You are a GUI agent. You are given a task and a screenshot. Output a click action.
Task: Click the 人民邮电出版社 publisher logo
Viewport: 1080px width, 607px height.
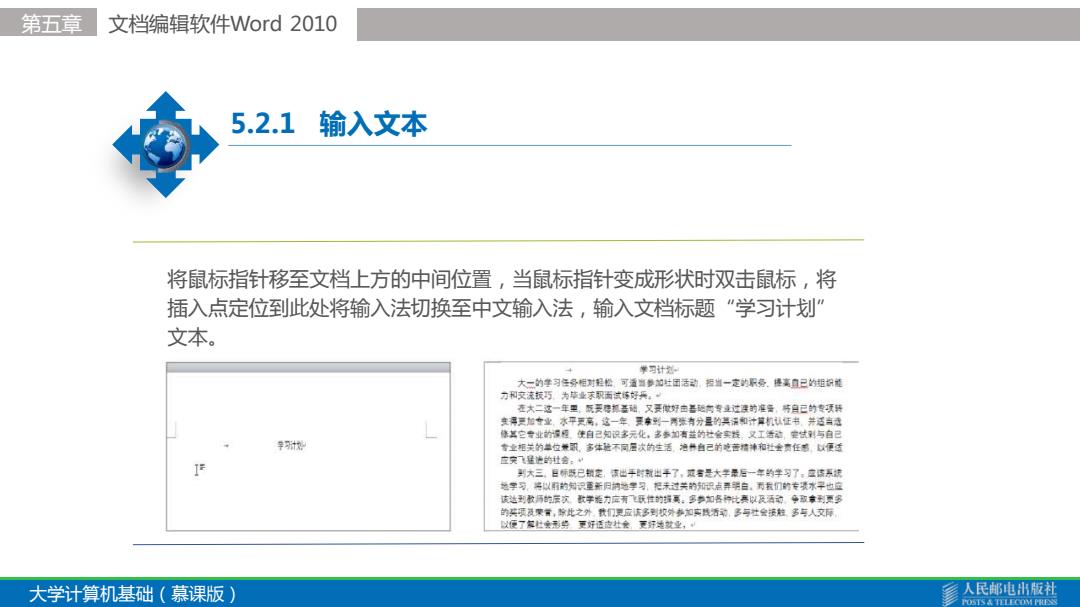click(999, 593)
